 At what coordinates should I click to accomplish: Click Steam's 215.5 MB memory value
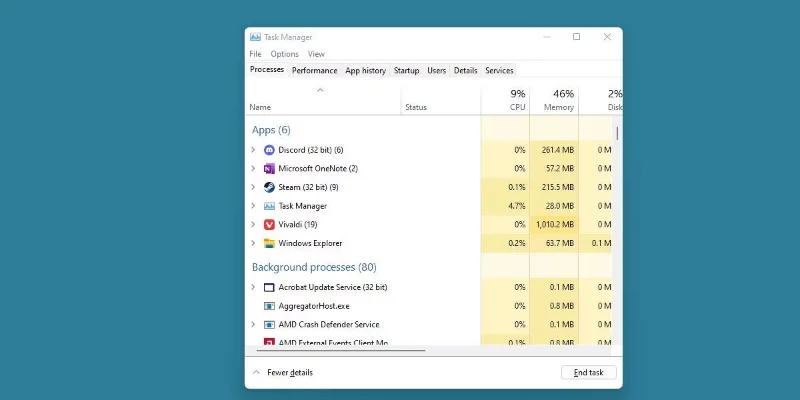tap(558, 187)
